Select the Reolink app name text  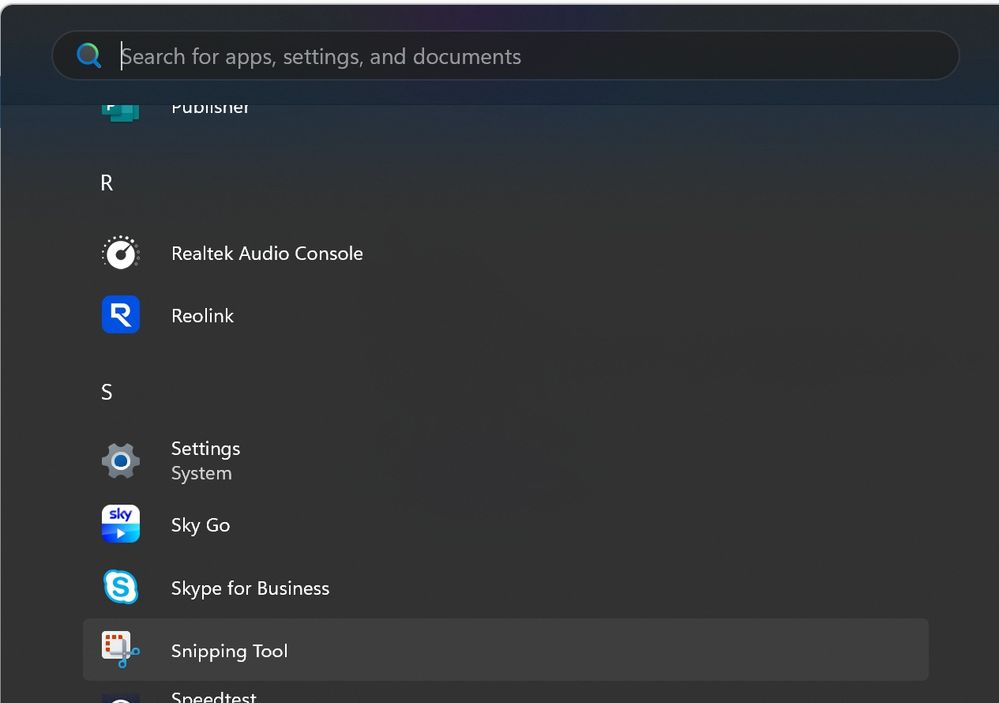pyautogui.click(x=203, y=315)
